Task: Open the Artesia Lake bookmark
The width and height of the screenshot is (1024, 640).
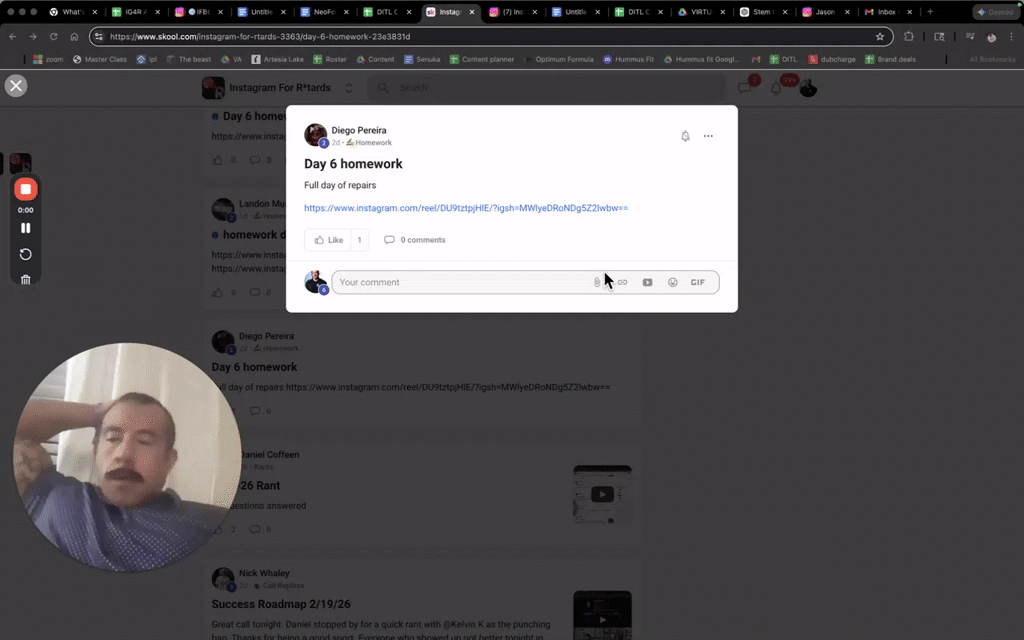Action: pyautogui.click(x=278, y=59)
